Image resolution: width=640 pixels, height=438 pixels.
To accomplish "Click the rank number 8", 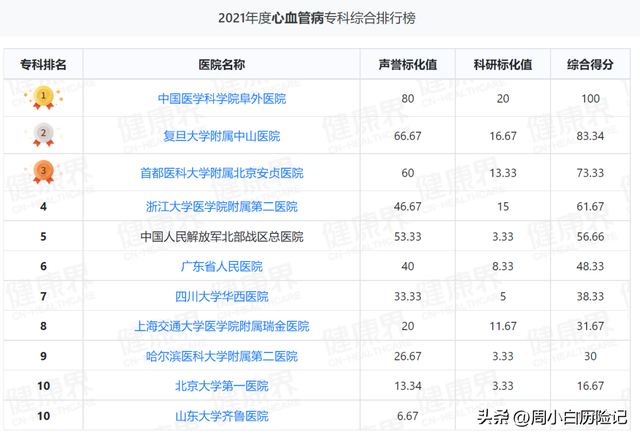I will (x=43, y=326).
